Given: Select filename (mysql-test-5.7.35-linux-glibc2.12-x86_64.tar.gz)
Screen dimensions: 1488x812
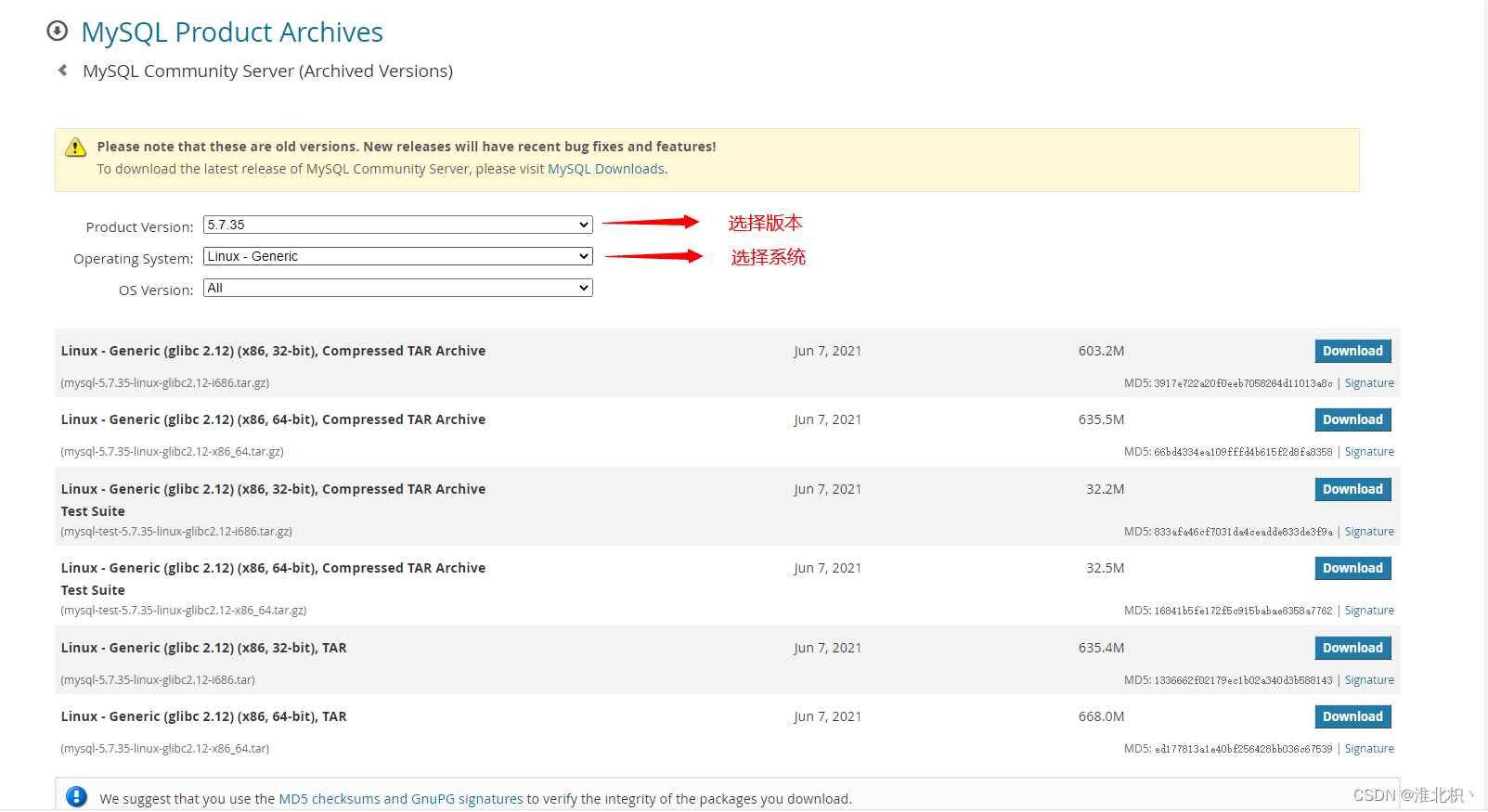Looking at the screenshot, I should 184,611.
